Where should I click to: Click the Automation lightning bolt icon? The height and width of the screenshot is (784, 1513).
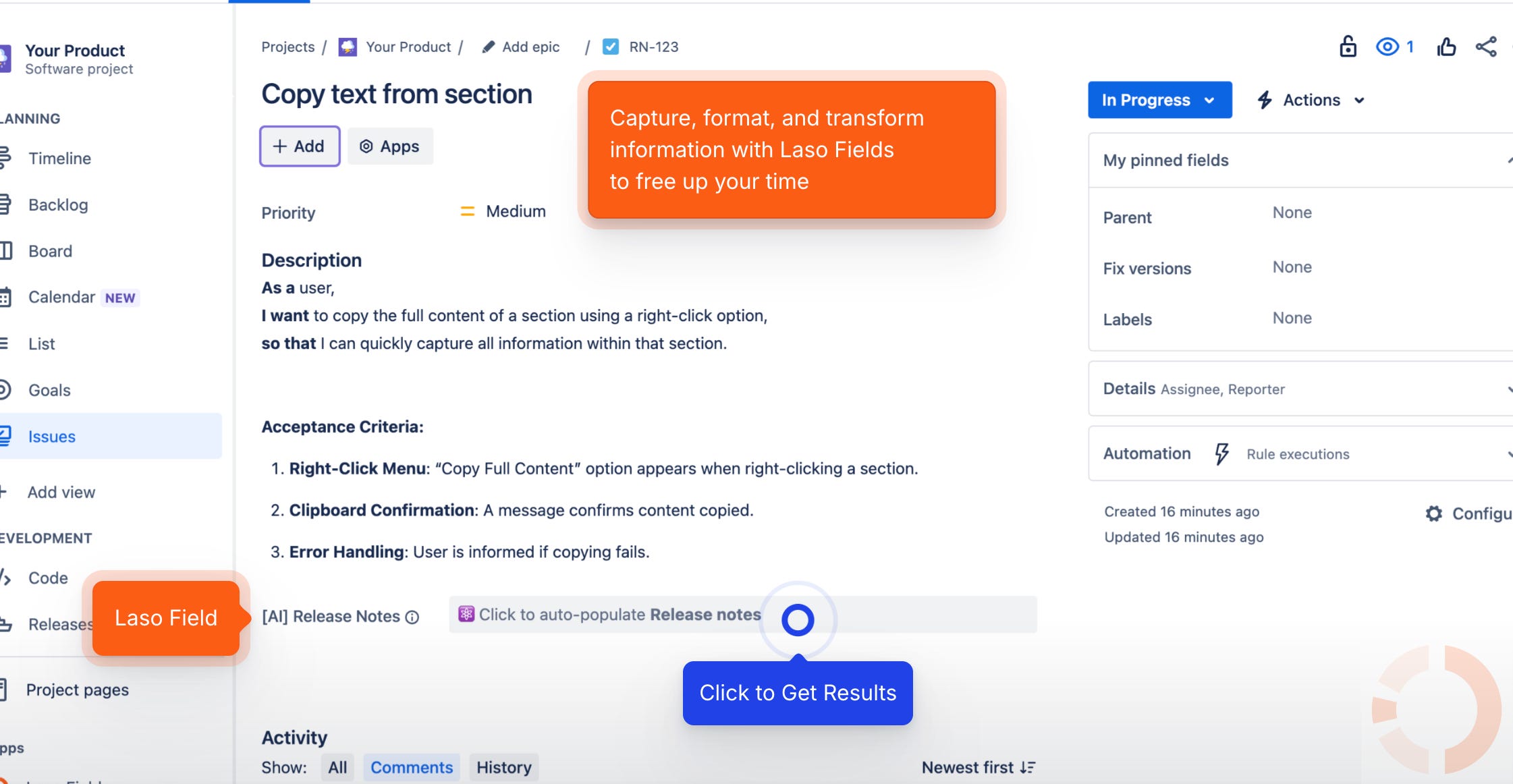(1221, 454)
